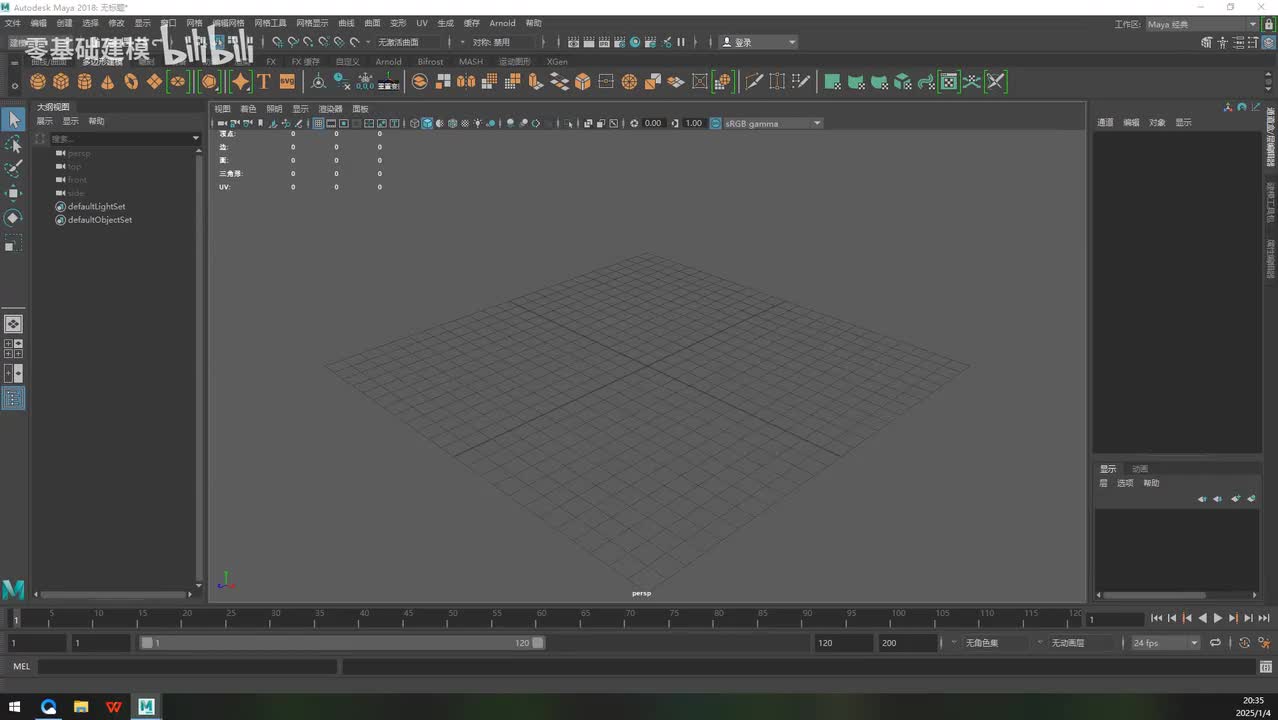Toggle the viewport grid display button
1278x720 pixels.
(x=318, y=124)
